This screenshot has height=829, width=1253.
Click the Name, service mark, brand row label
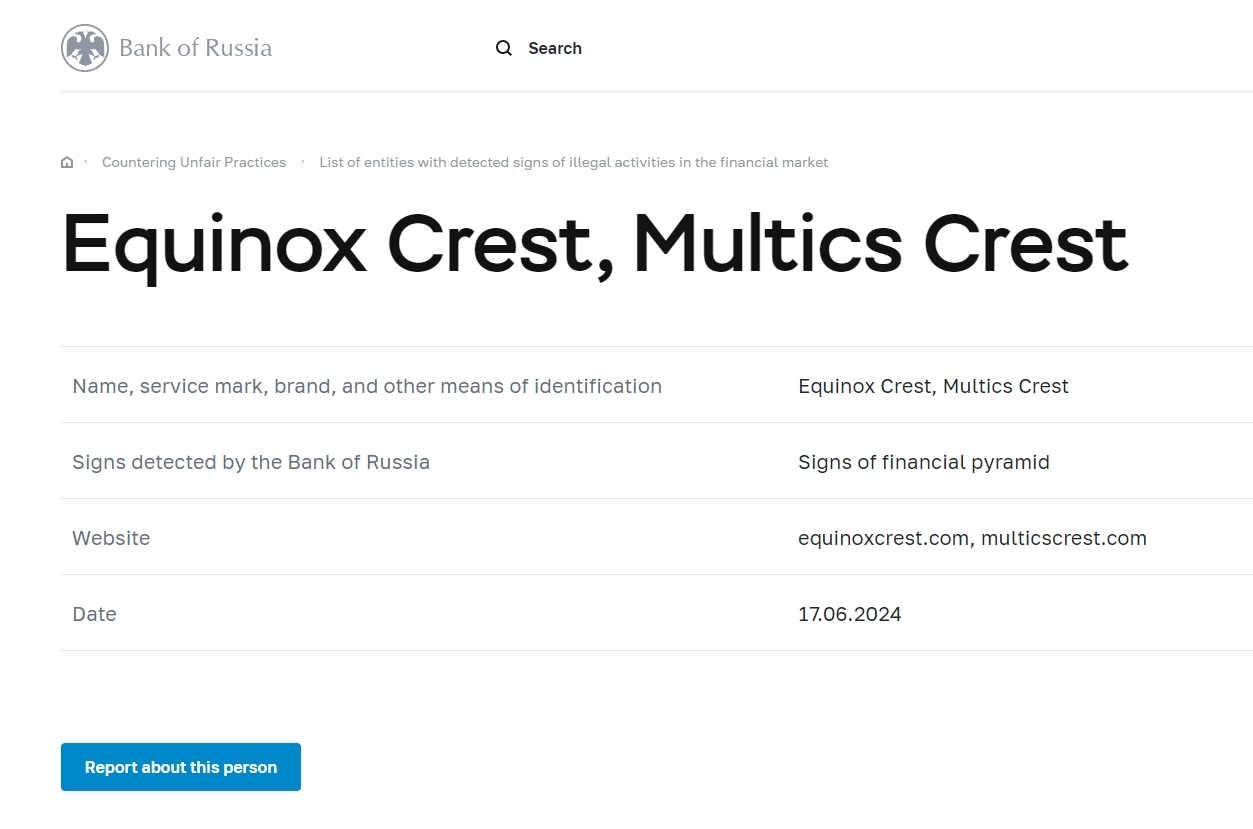coord(367,386)
